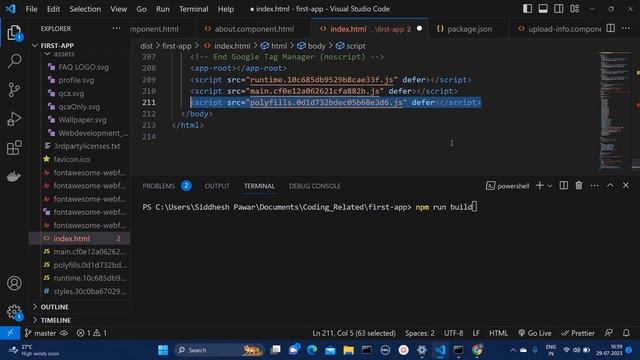Open Customize Layout icon
The width and height of the screenshot is (640, 360).
pyautogui.click(x=575, y=9)
